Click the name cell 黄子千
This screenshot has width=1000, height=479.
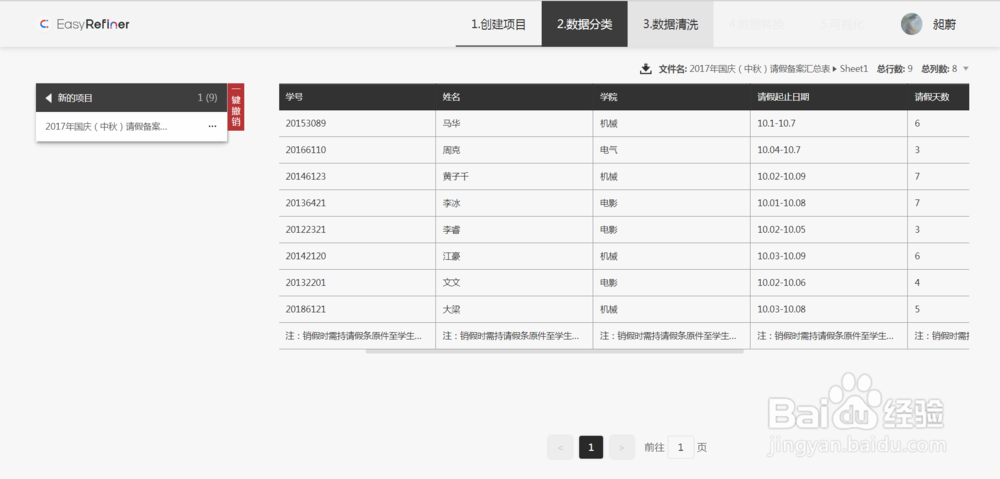514,177
